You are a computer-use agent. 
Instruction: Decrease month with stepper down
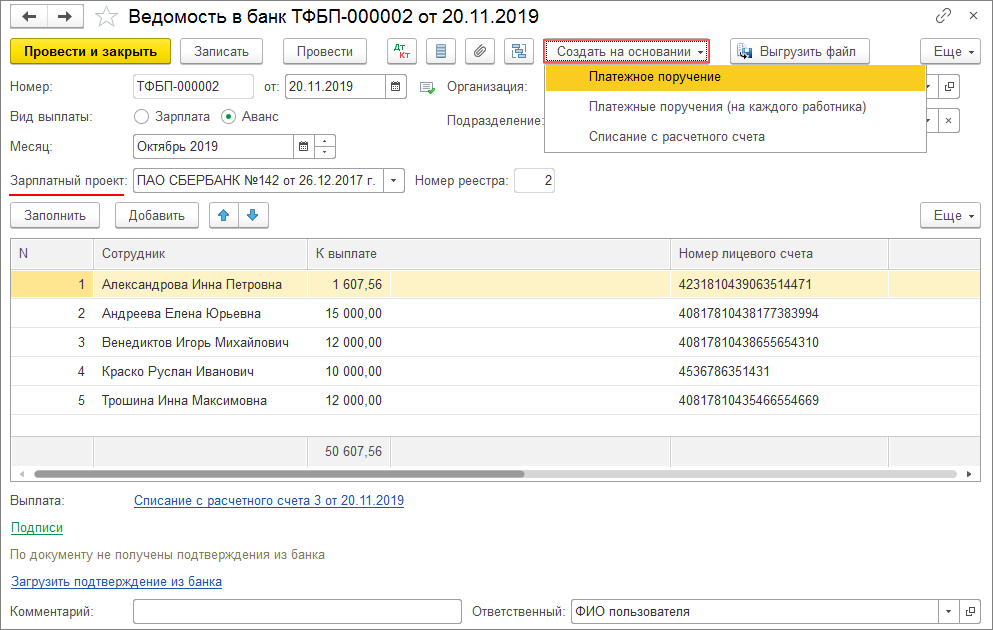coord(324,153)
